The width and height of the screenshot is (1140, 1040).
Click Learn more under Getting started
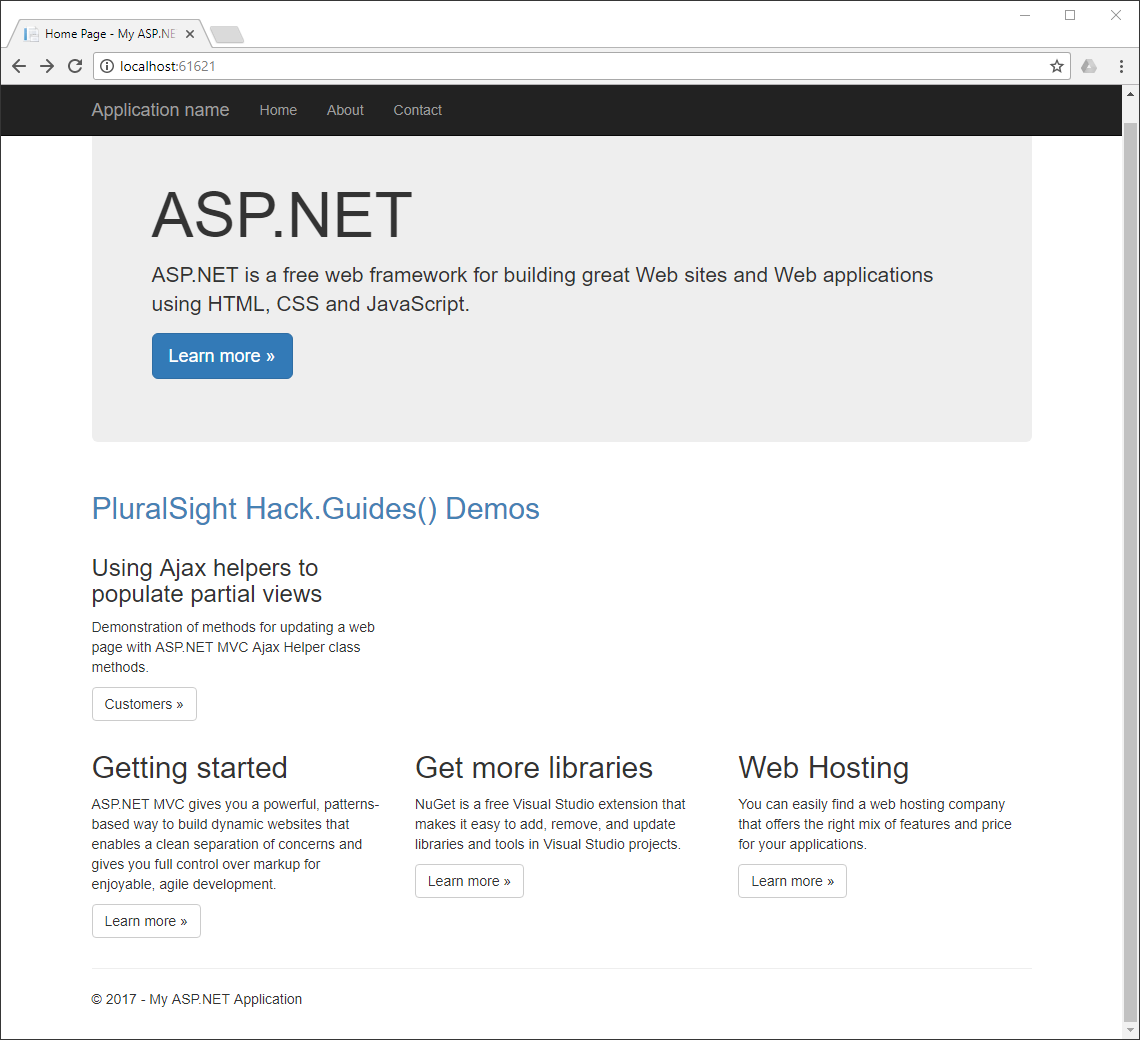(146, 921)
